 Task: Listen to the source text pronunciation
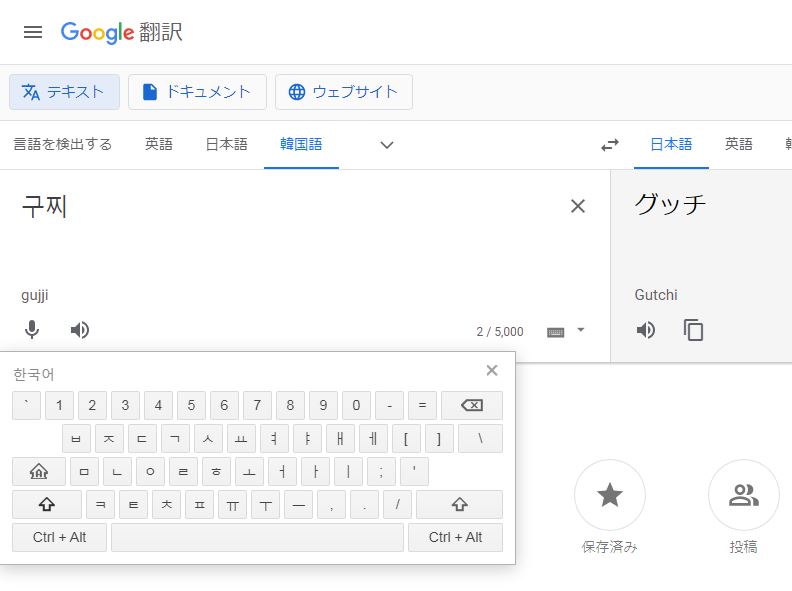(80, 330)
